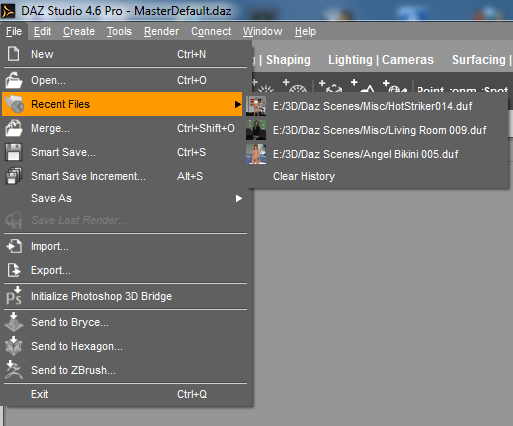The width and height of the screenshot is (513, 426).
Task: Click the Photoshop Ps bridge icon
Action: pyautogui.click(x=14, y=296)
